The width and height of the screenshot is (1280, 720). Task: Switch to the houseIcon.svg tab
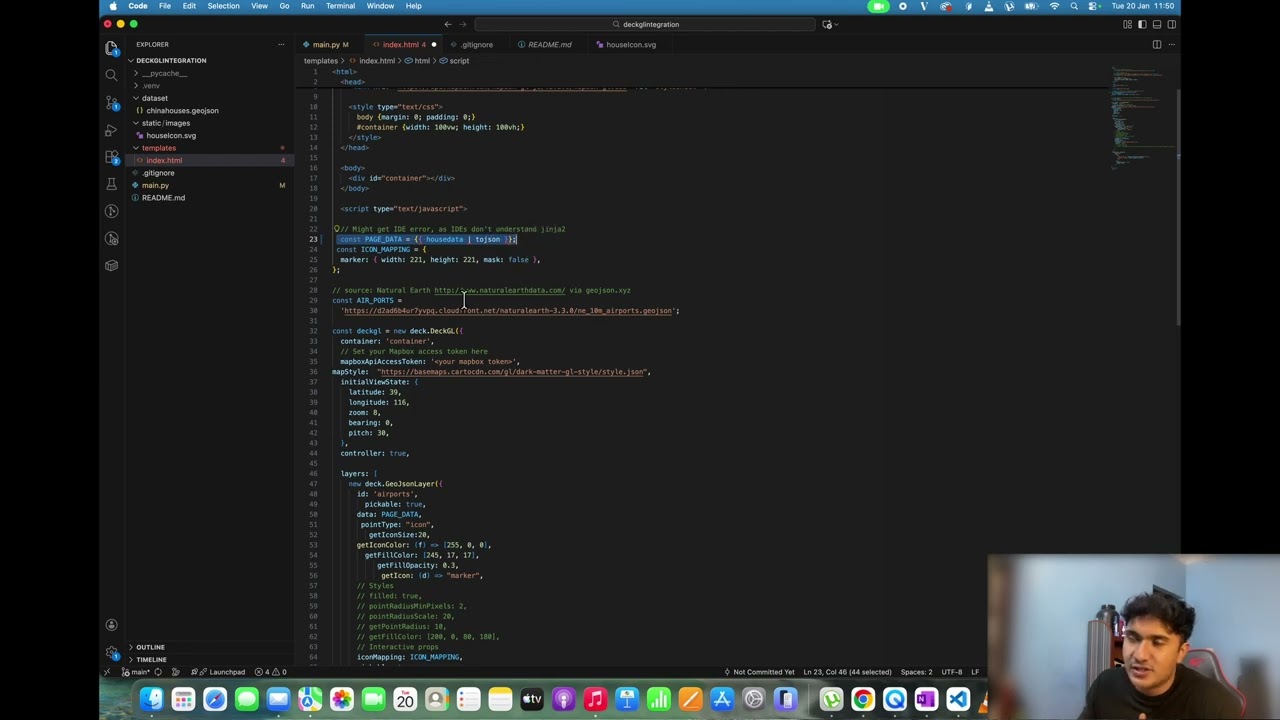(x=630, y=44)
